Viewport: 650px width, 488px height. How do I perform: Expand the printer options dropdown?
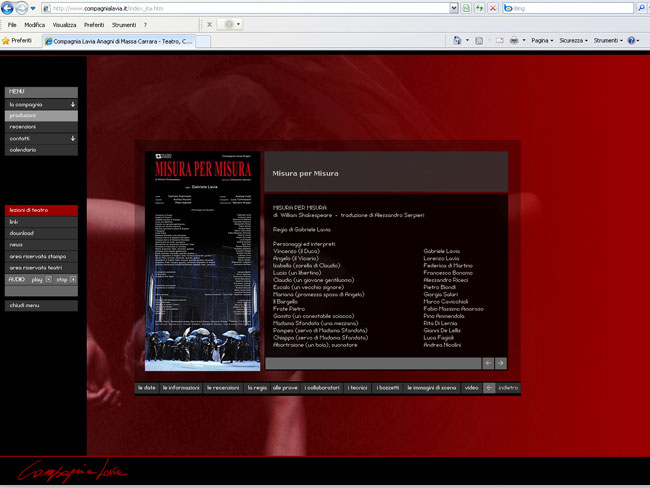pyautogui.click(x=524, y=41)
